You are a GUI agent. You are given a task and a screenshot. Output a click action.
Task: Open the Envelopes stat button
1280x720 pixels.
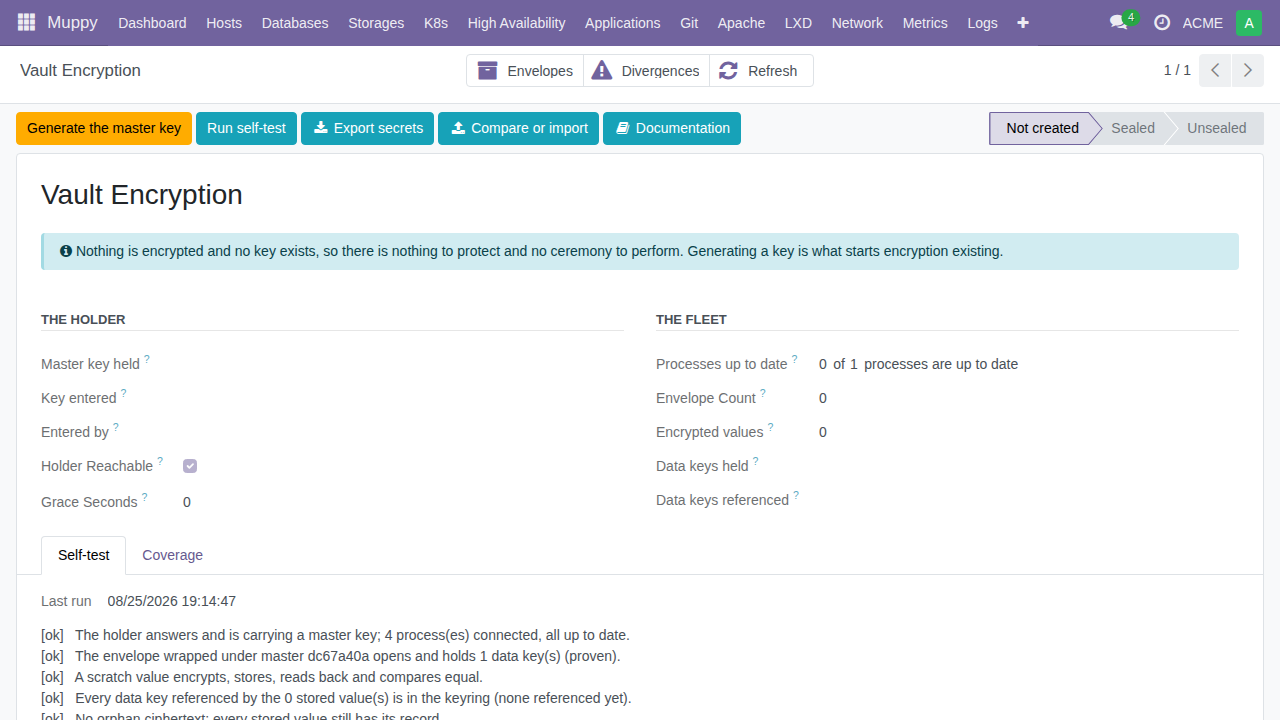click(525, 70)
